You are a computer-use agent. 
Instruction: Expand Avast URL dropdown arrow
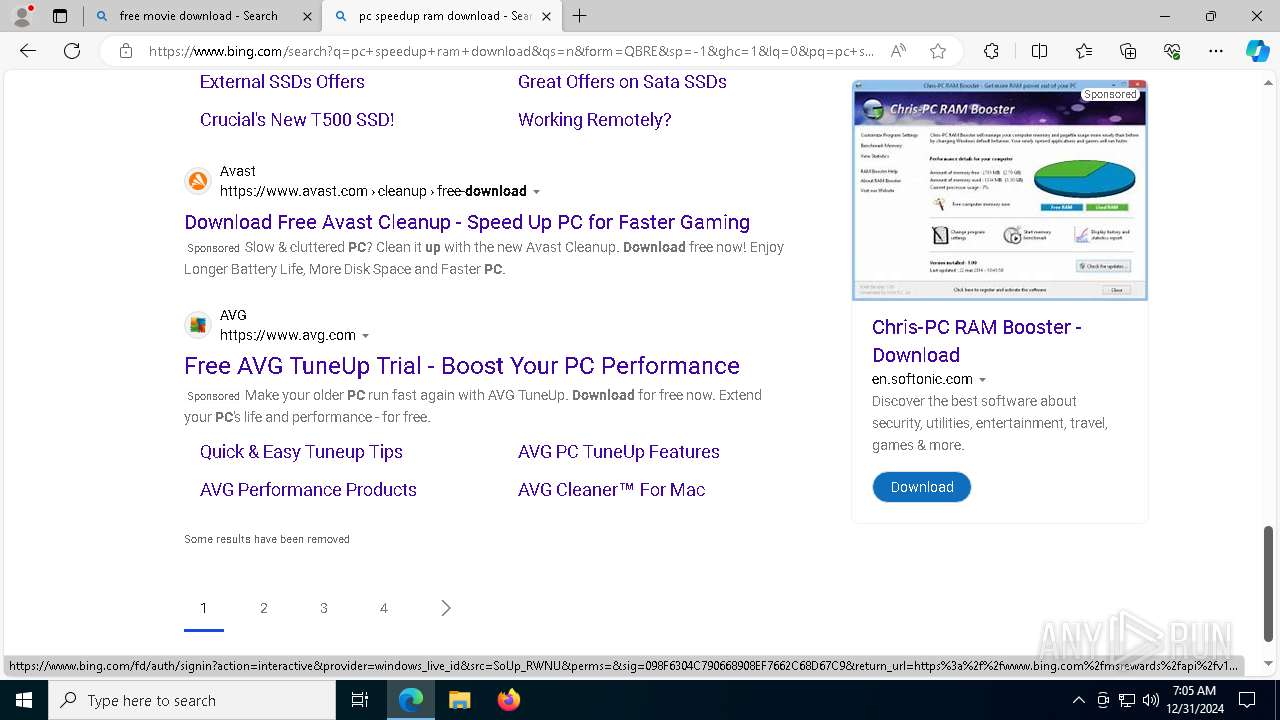[536, 192]
